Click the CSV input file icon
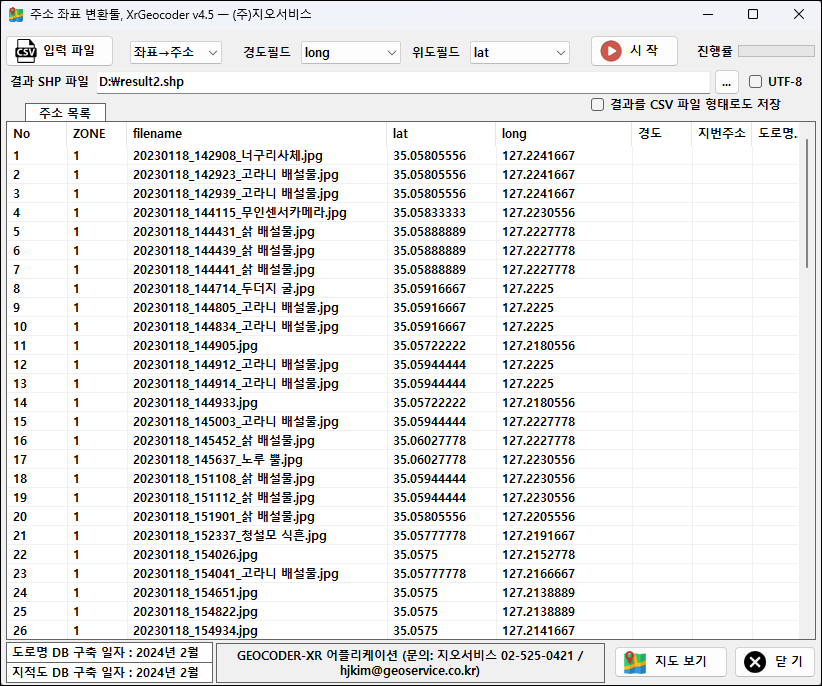 pyautogui.click(x=25, y=51)
